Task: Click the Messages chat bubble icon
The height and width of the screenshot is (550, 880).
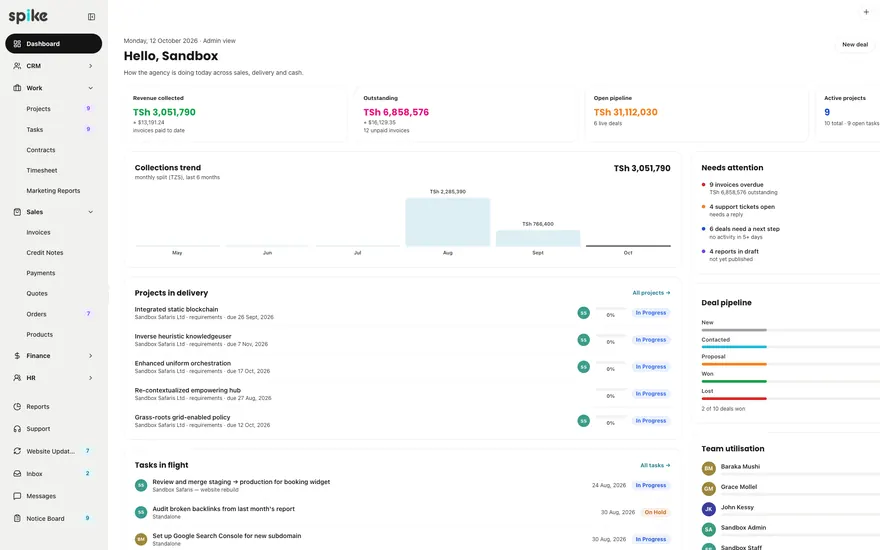Action: coord(17,496)
